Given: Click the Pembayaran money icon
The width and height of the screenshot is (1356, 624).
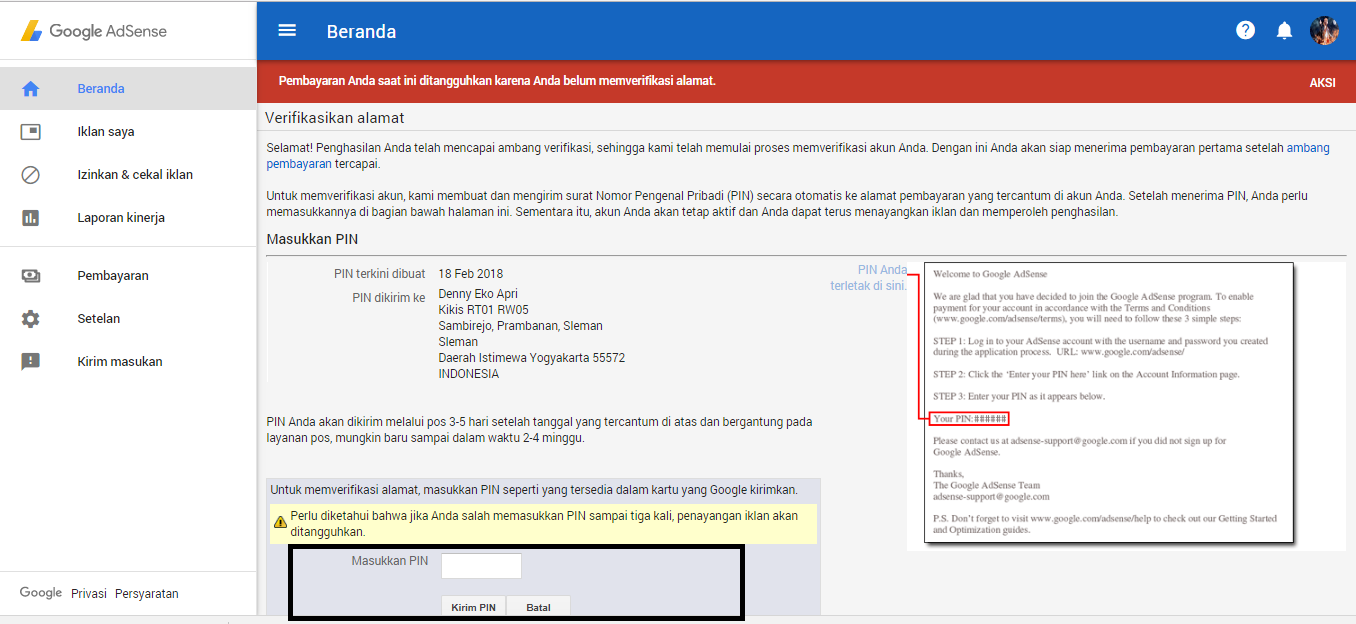Looking at the screenshot, I should point(30,275).
